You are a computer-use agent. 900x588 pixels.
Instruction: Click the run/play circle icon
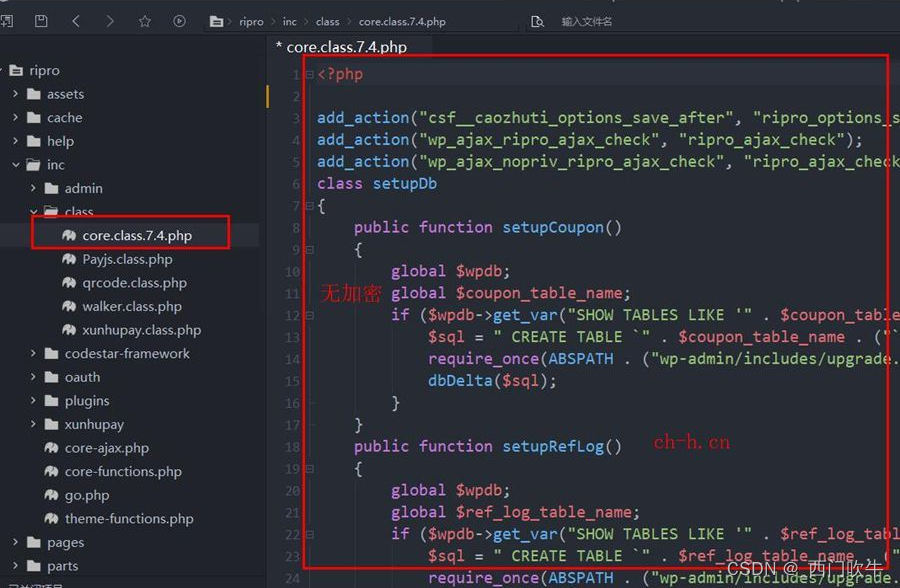pos(179,21)
